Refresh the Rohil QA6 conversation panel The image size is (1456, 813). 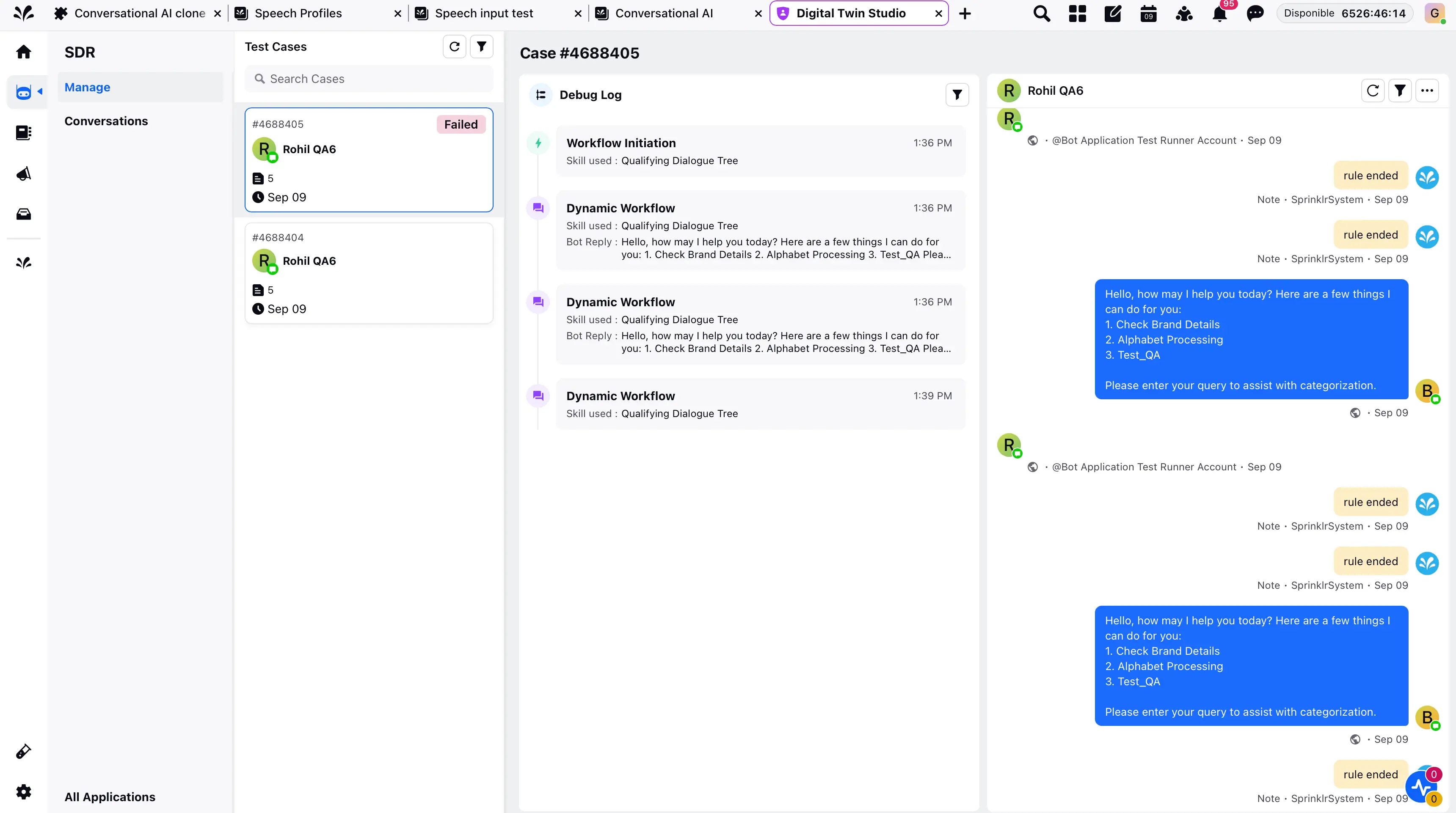click(x=1372, y=91)
